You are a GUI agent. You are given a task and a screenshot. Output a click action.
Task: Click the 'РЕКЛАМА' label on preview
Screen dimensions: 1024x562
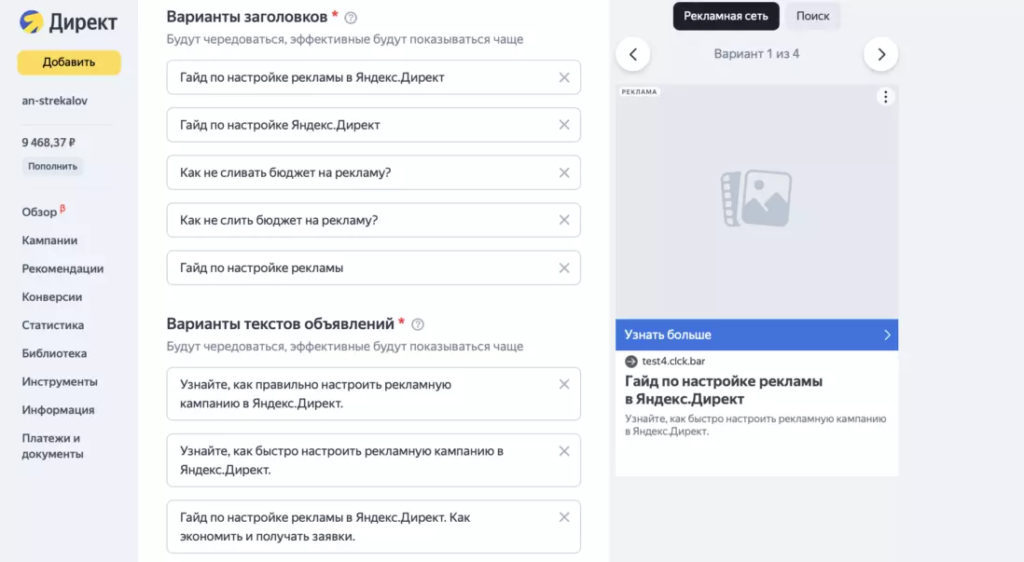click(639, 92)
